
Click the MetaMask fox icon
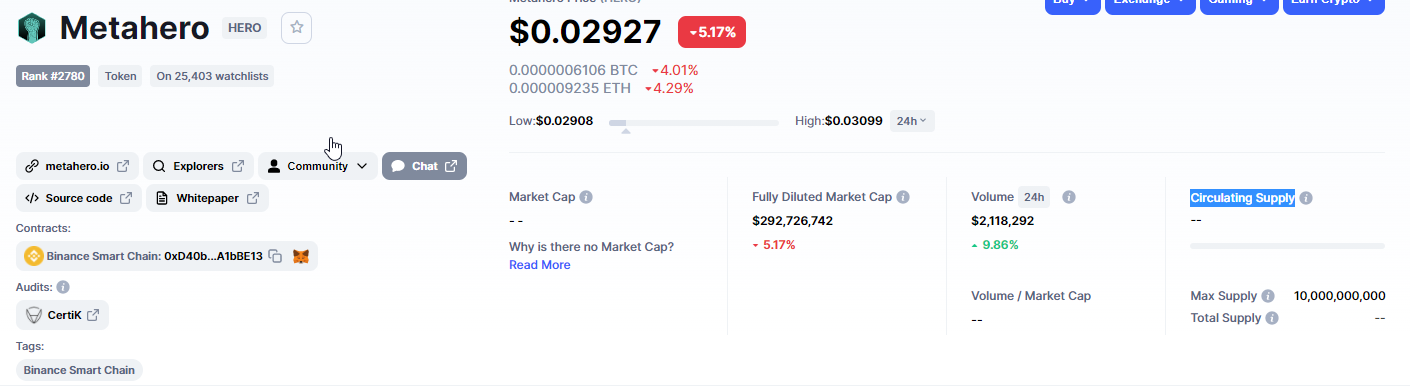tap(300, 256)
